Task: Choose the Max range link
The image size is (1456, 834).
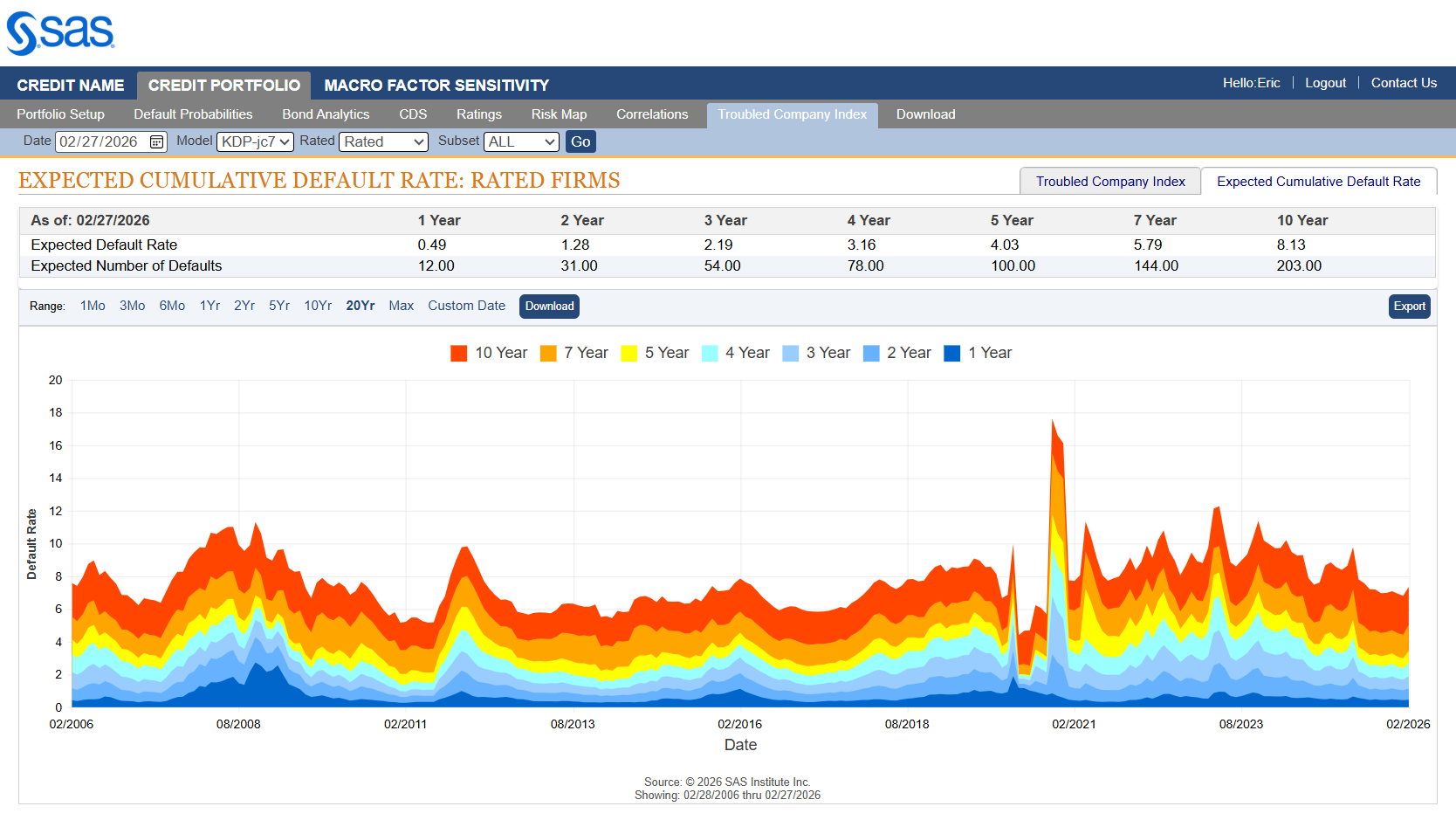Action: (402, 306)
